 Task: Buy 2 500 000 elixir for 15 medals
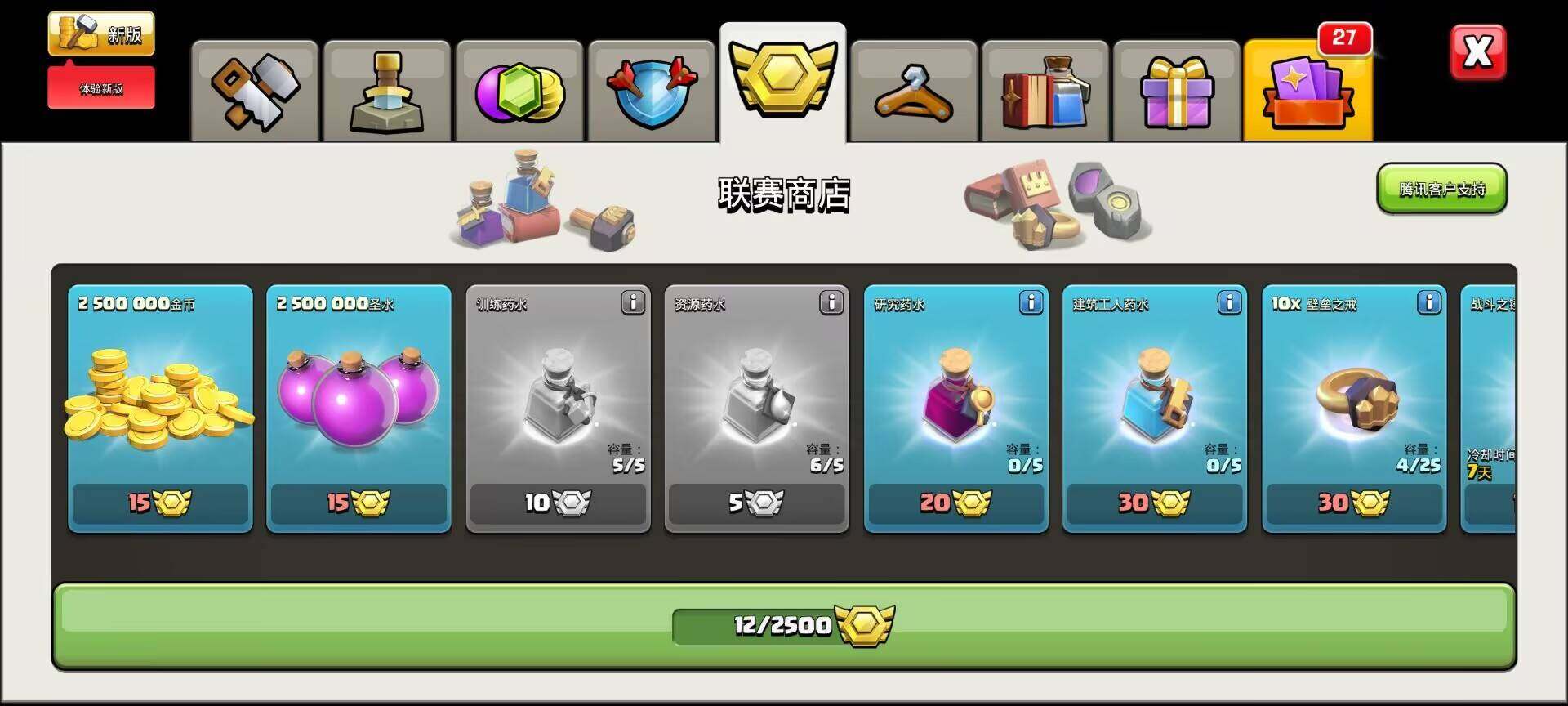(x=359, y=503)
